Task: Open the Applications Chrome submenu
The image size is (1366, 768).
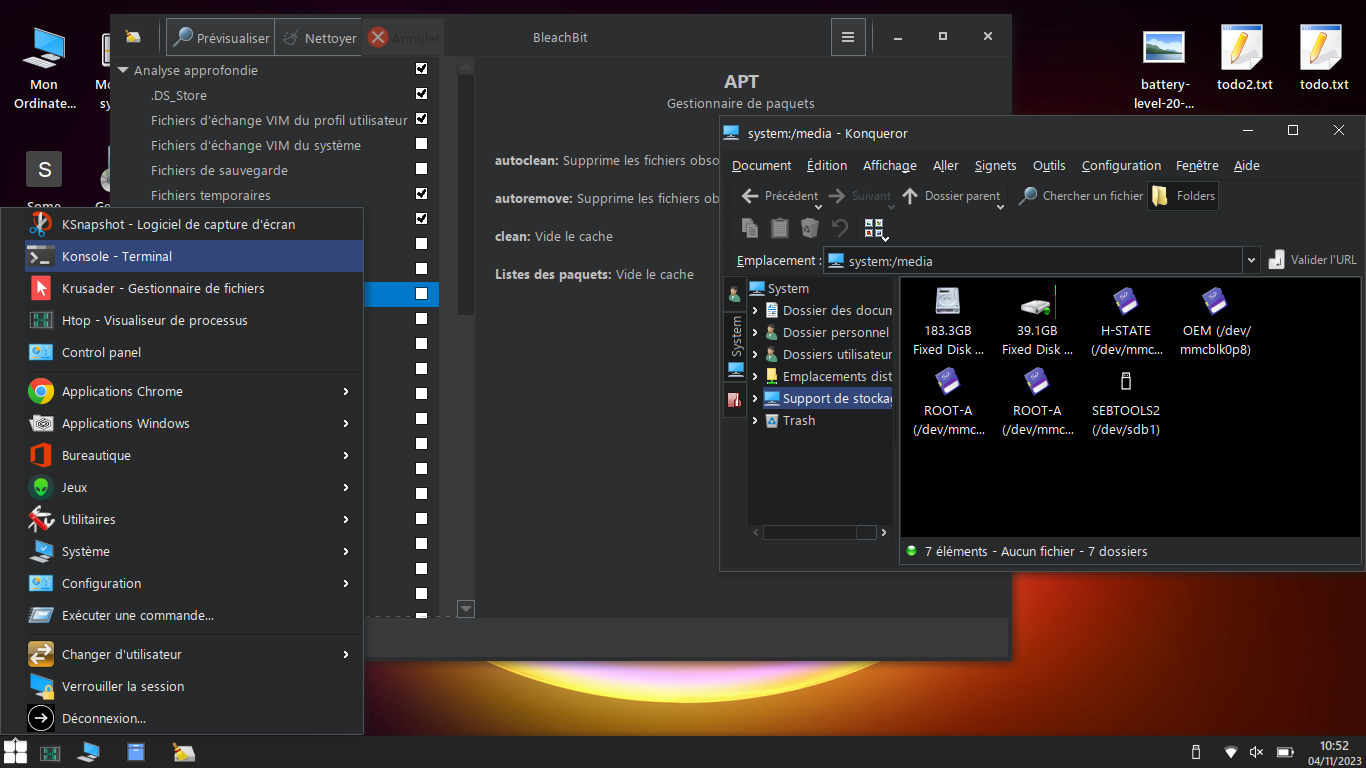Action: pyautogui.click(x=194, y=391)
